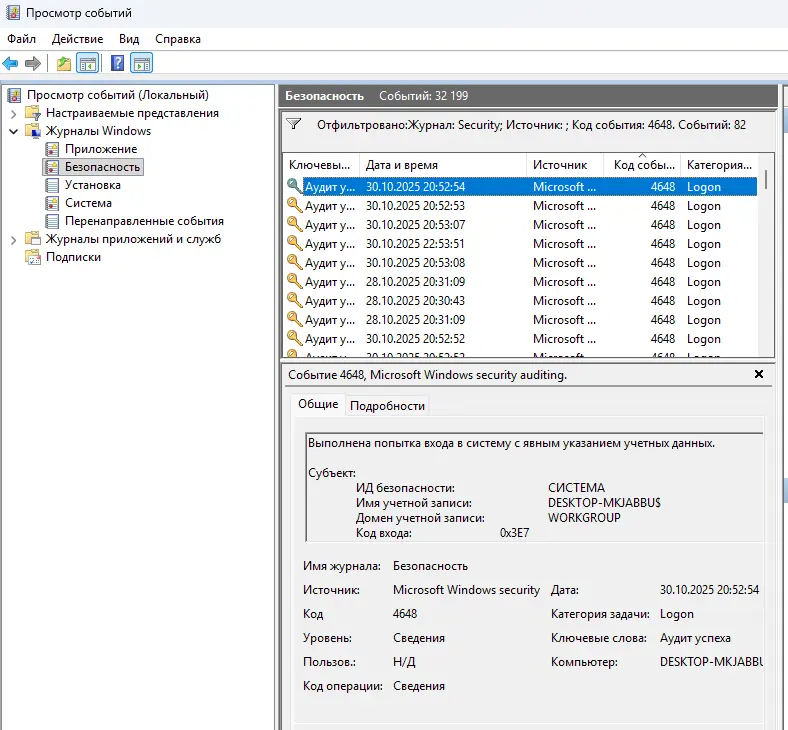Screen dimensions: 788x730
Task: Expand the Настраиваемые представления node
Action: point(13,113)
